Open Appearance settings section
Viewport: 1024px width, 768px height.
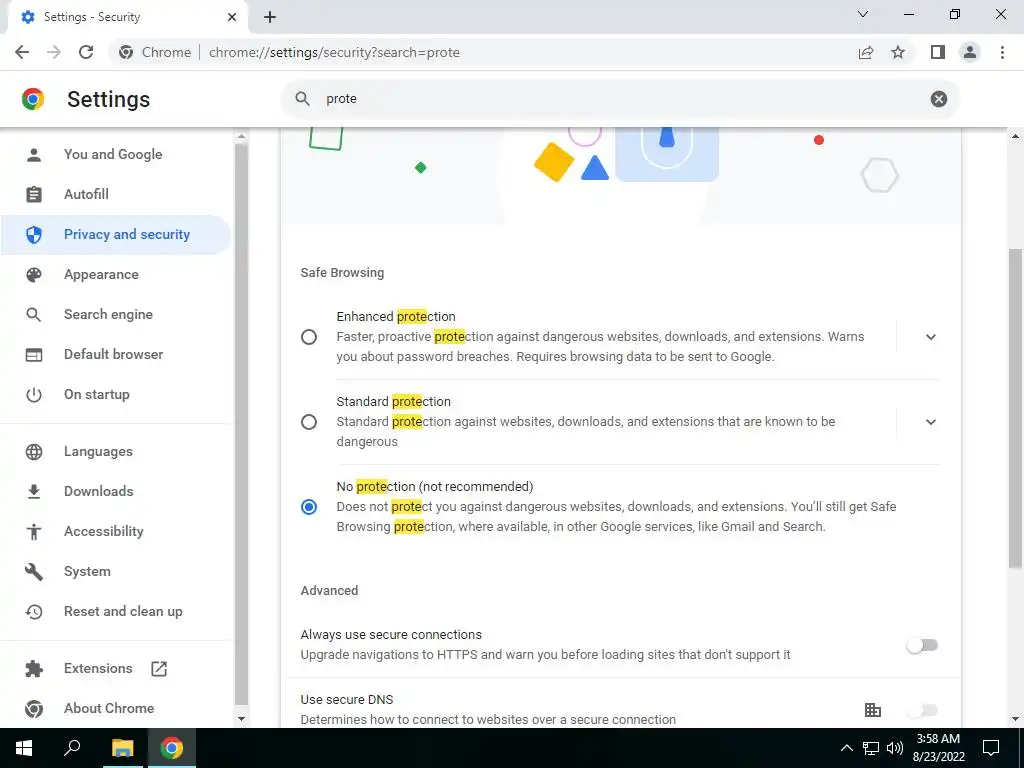click(116, 274)
